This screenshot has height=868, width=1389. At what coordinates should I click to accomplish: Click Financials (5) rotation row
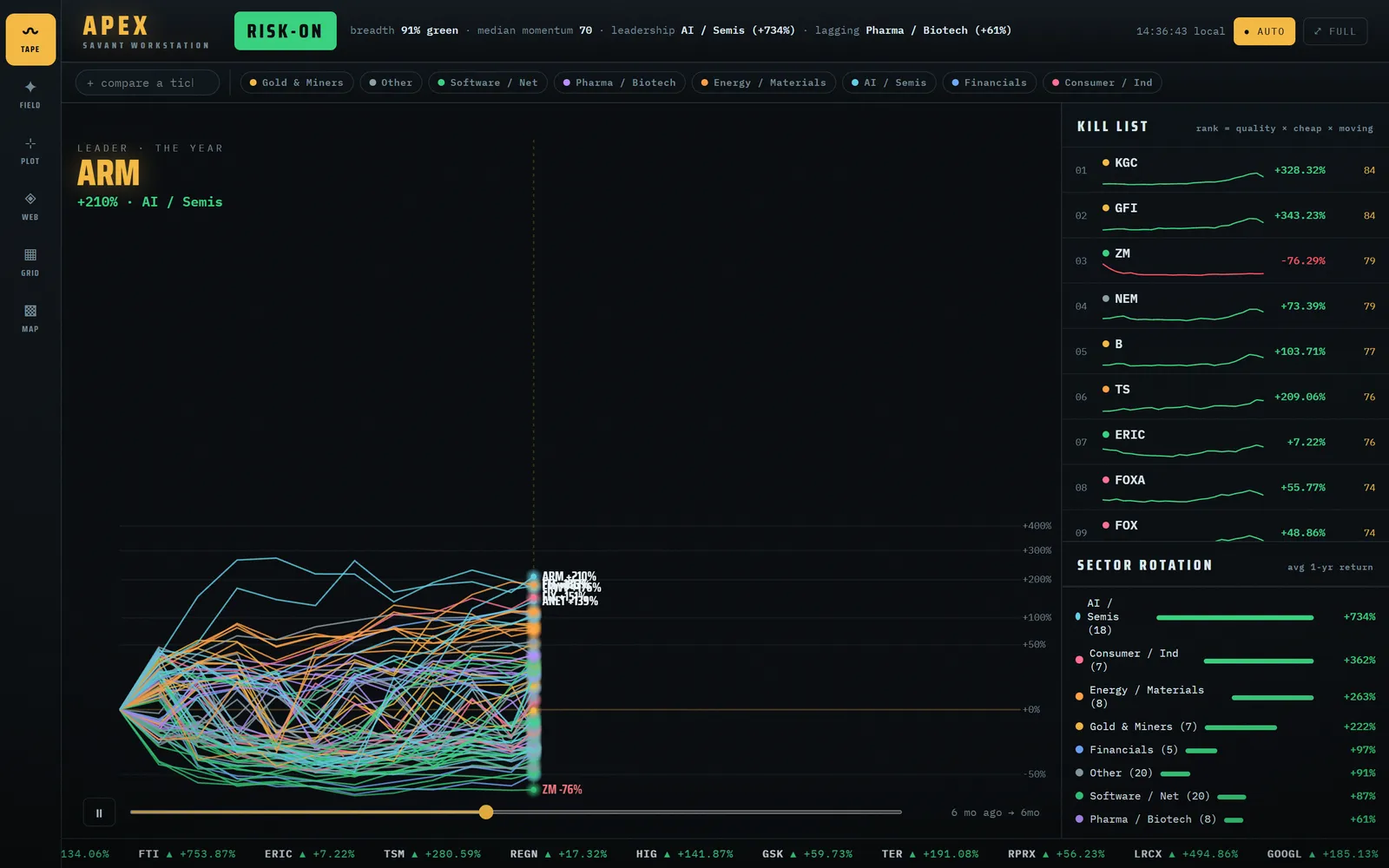(x=1226, y=750)
